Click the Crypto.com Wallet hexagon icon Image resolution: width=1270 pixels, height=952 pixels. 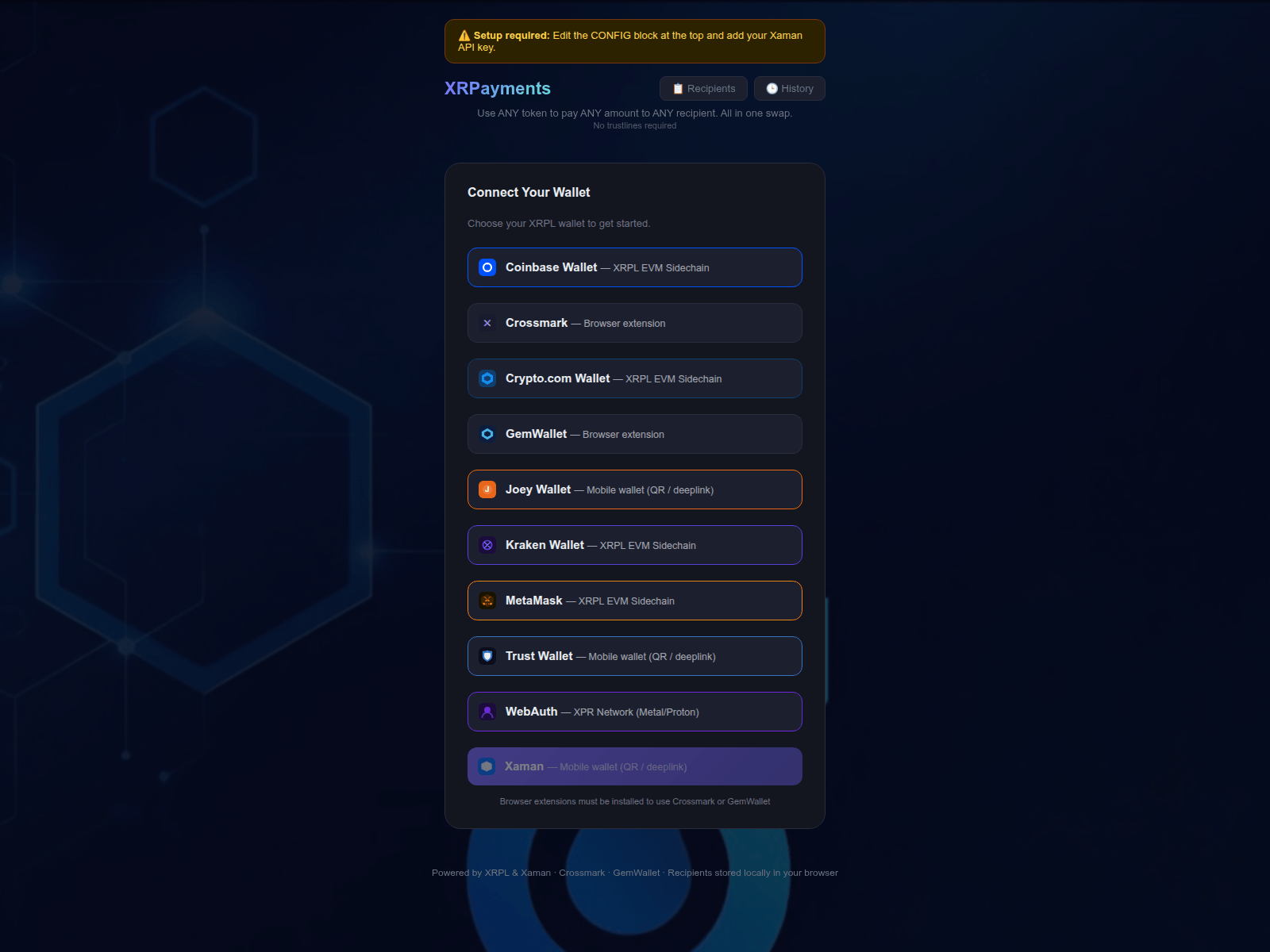pos(487,378)
